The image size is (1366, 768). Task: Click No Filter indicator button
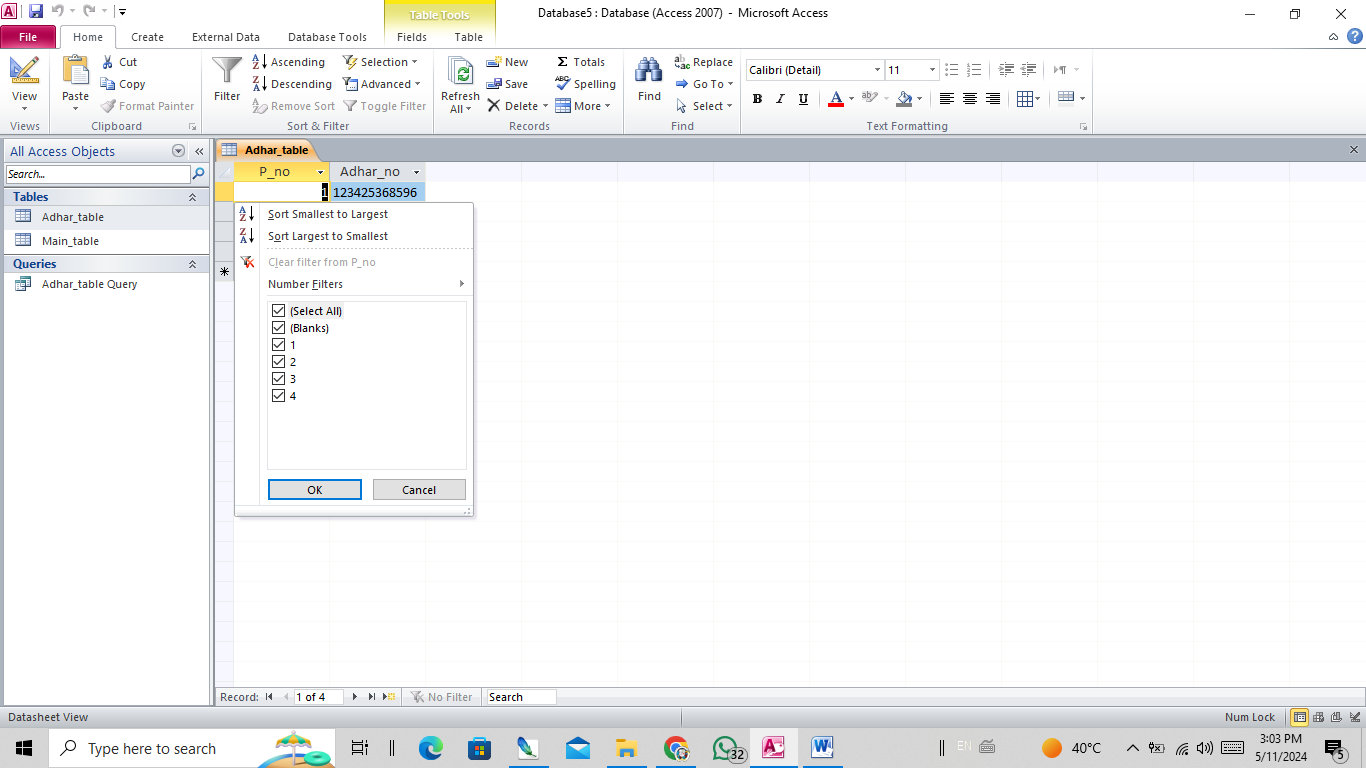coord(441,697)
